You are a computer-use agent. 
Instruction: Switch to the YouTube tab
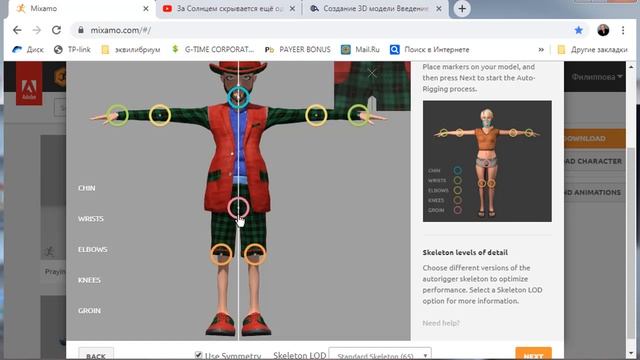[x=229, y=9]
